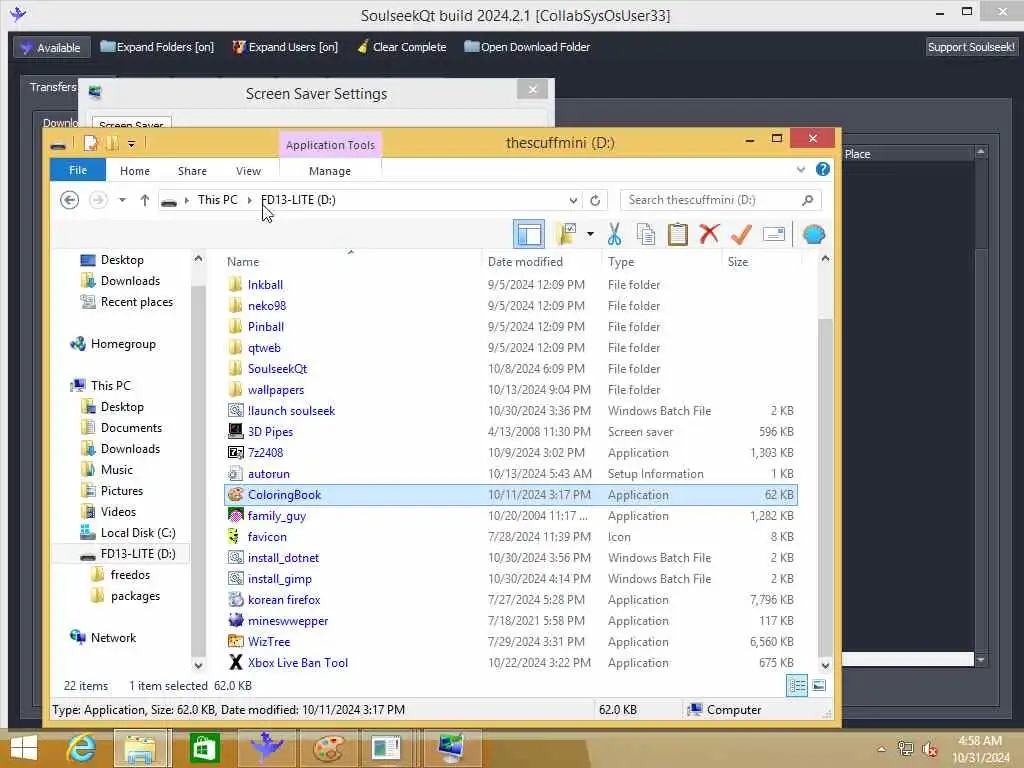1024x768 pixels.
Task: Open the File menu in Explorer
Action: 78,170
